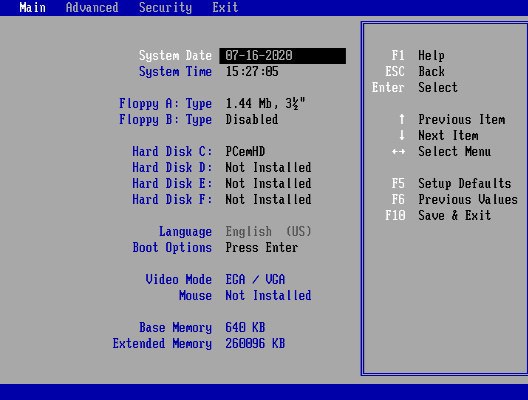Click the Floppy B: Type label

coord(165,120)
